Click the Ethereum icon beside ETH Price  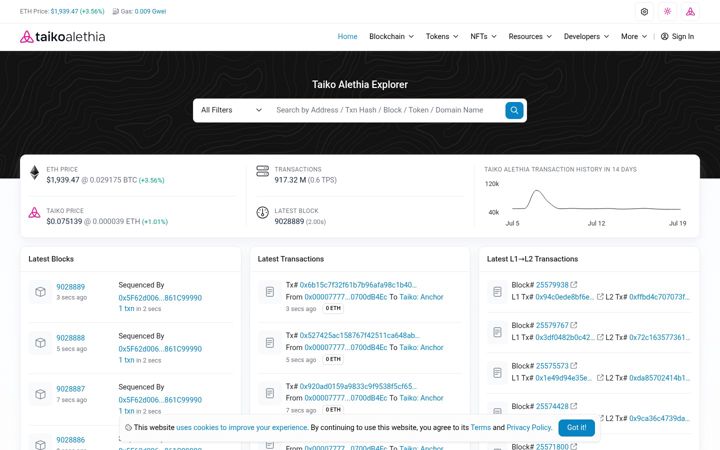click(x=34, y=173)
